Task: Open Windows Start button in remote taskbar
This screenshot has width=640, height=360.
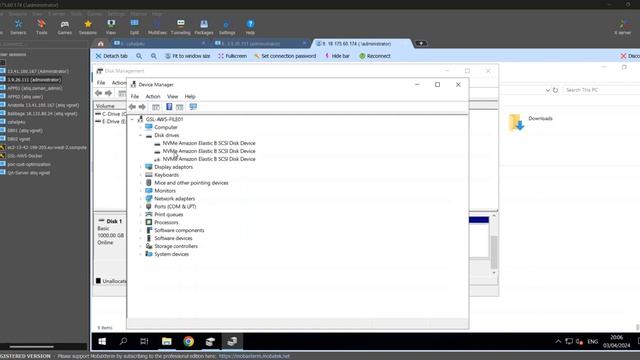Action: point(102,341)
